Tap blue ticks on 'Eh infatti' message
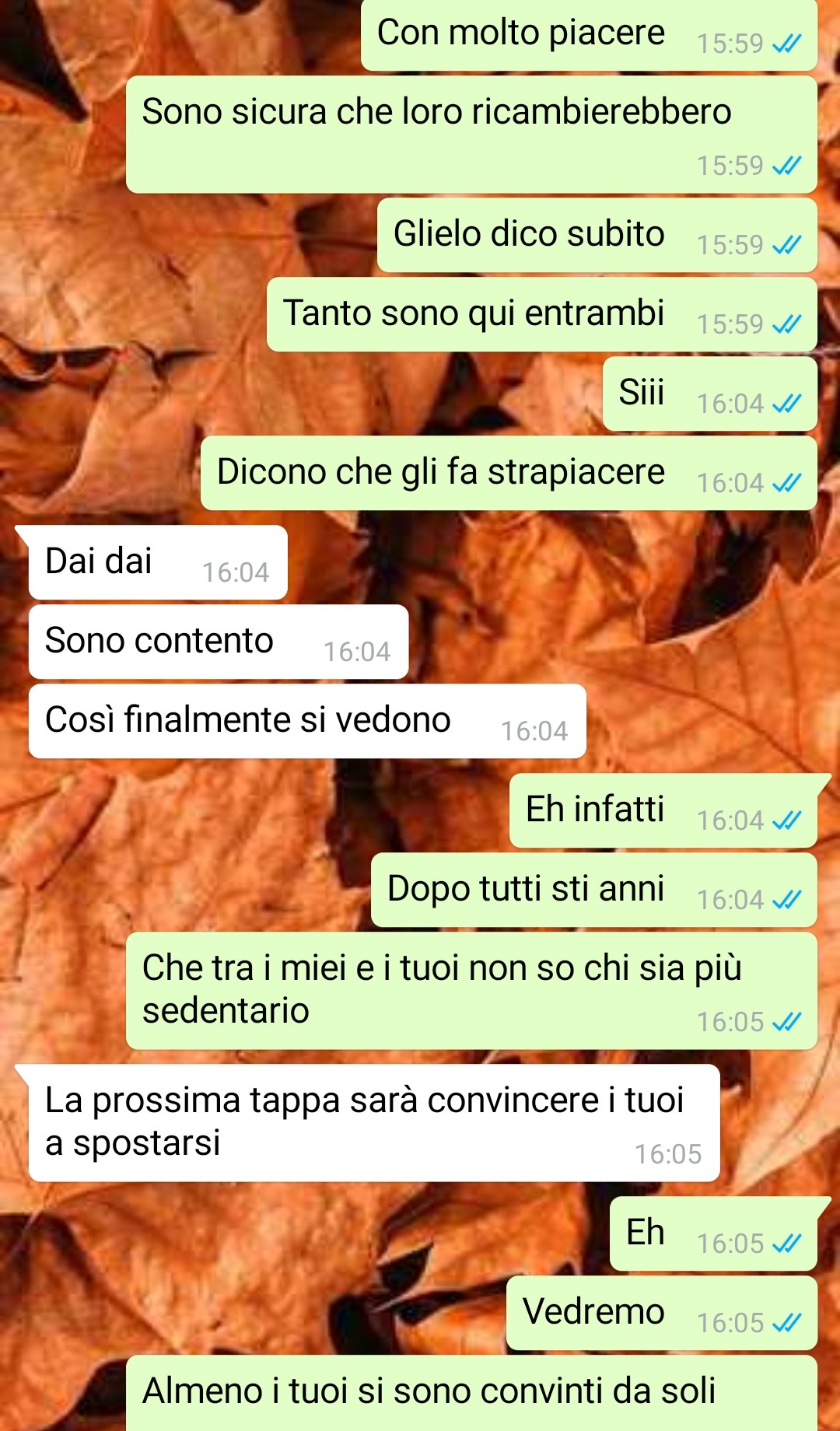 click(x=786, y=820)
